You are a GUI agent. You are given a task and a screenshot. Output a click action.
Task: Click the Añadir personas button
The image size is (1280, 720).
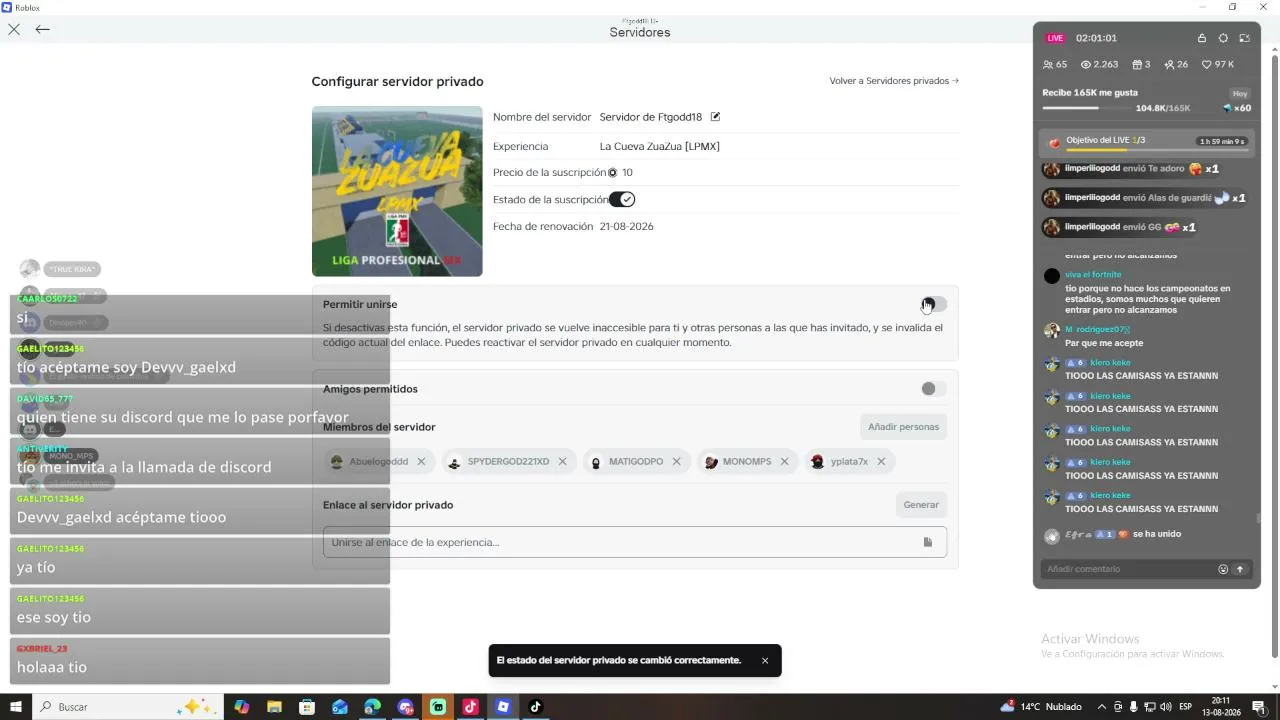point(903,427)
